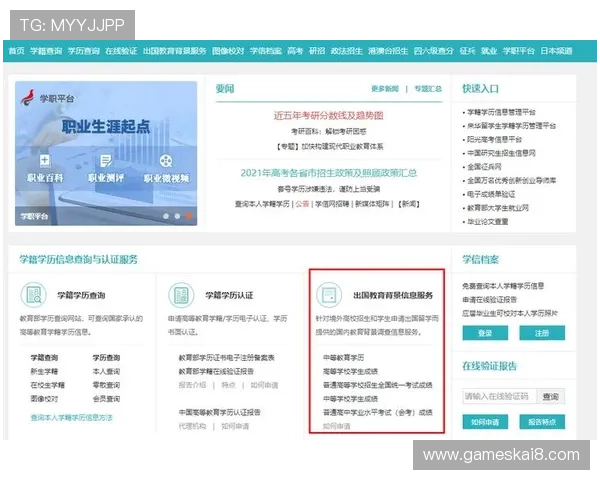Viewport: 600px width, 480px height.
Task: Open the 就业 nav item
Action: point(489,51)
